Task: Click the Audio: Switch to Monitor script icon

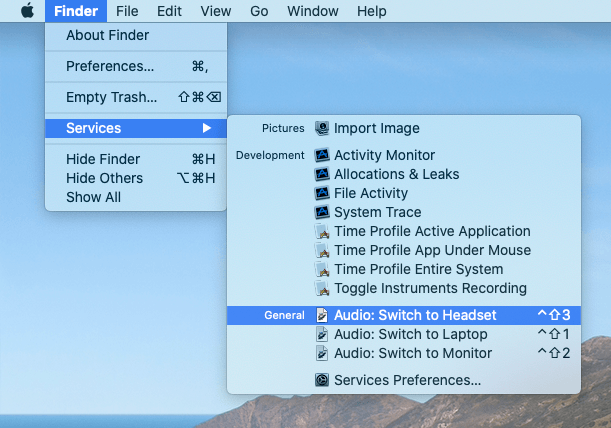Action: tap(322, 353)
